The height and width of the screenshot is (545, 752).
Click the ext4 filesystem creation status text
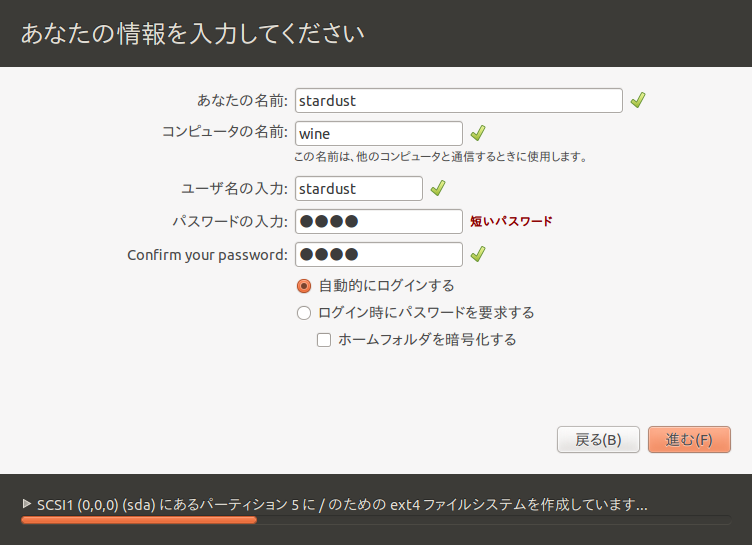(x=342, y=505)
